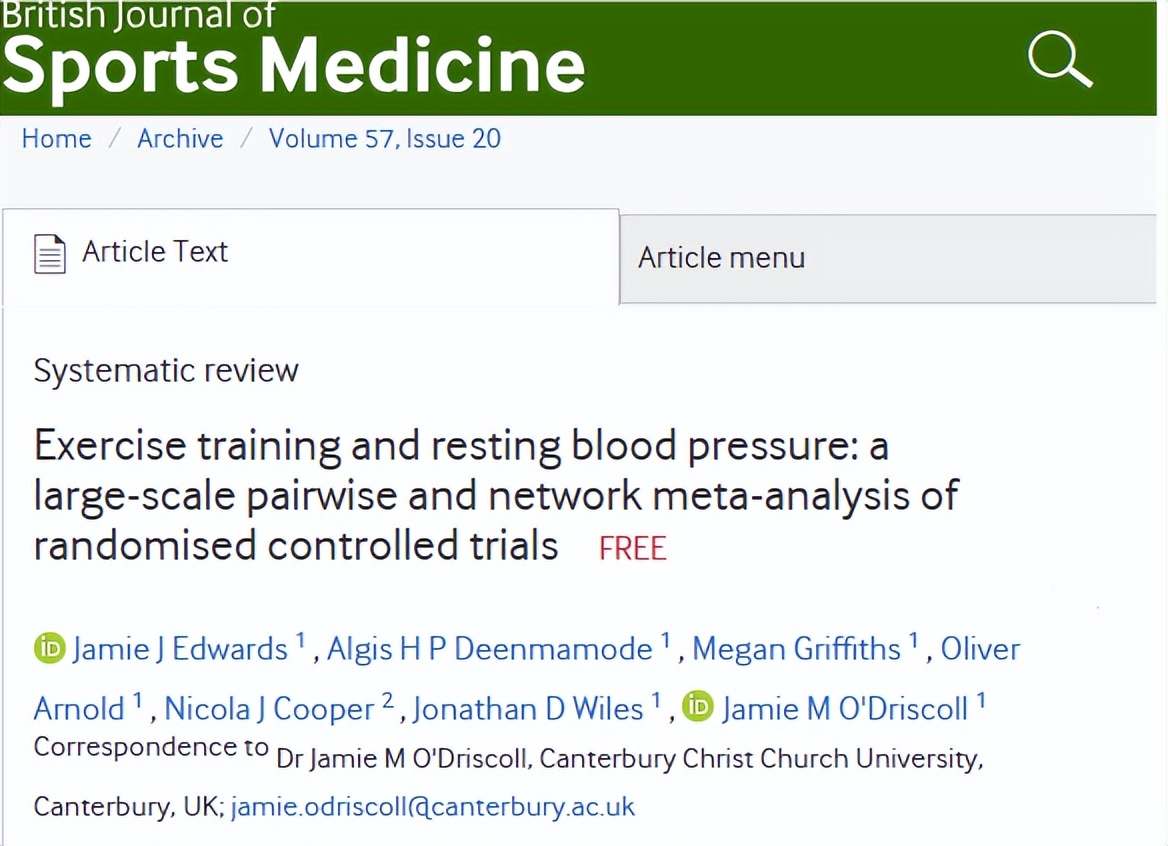Open Volume 57, Issue 20 link

384,138
